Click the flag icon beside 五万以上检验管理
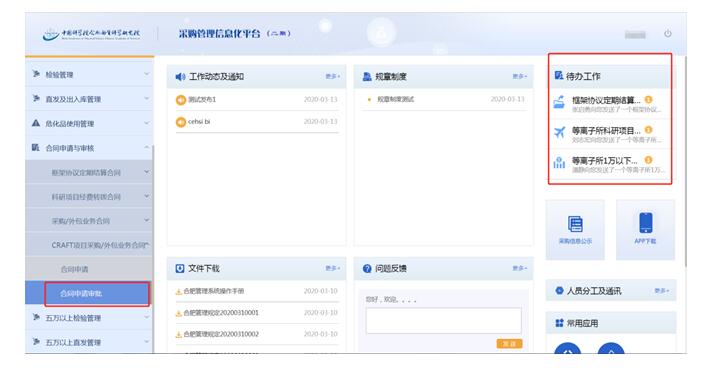The image size is (718, 374). [36, 317]
